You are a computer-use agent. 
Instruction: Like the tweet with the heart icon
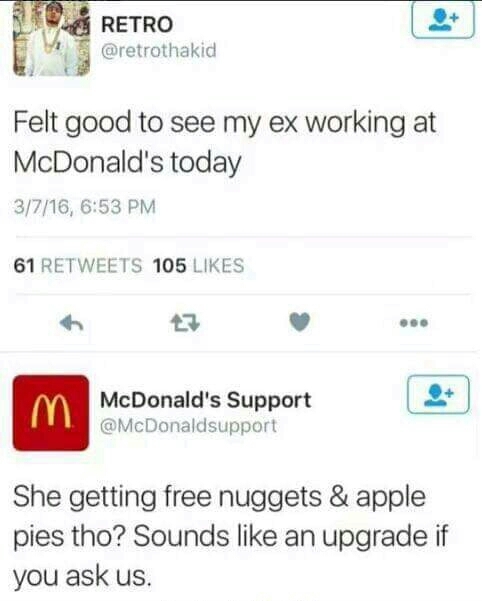click(299, 322)
